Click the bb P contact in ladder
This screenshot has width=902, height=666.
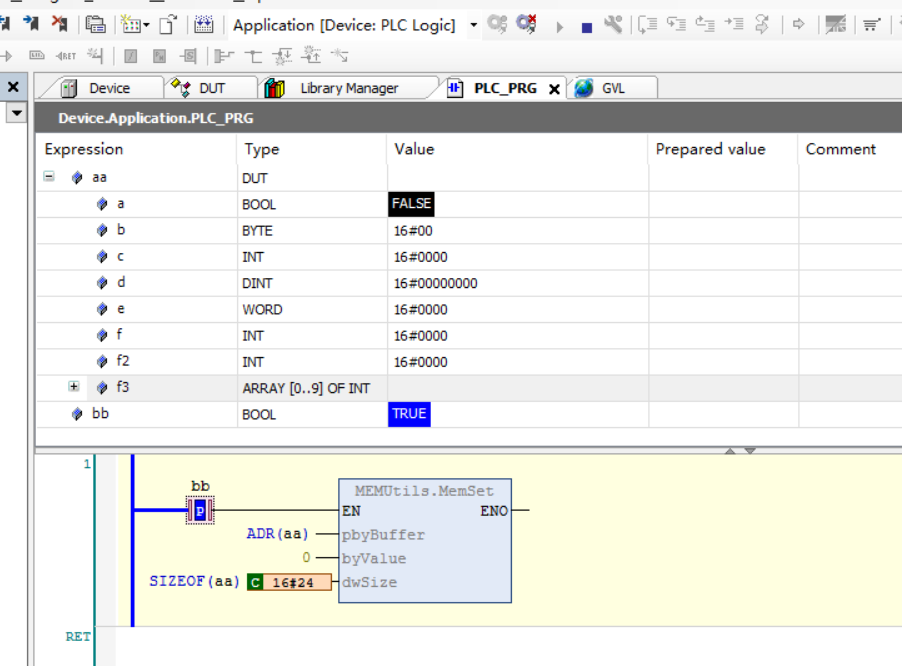point(200,510)
